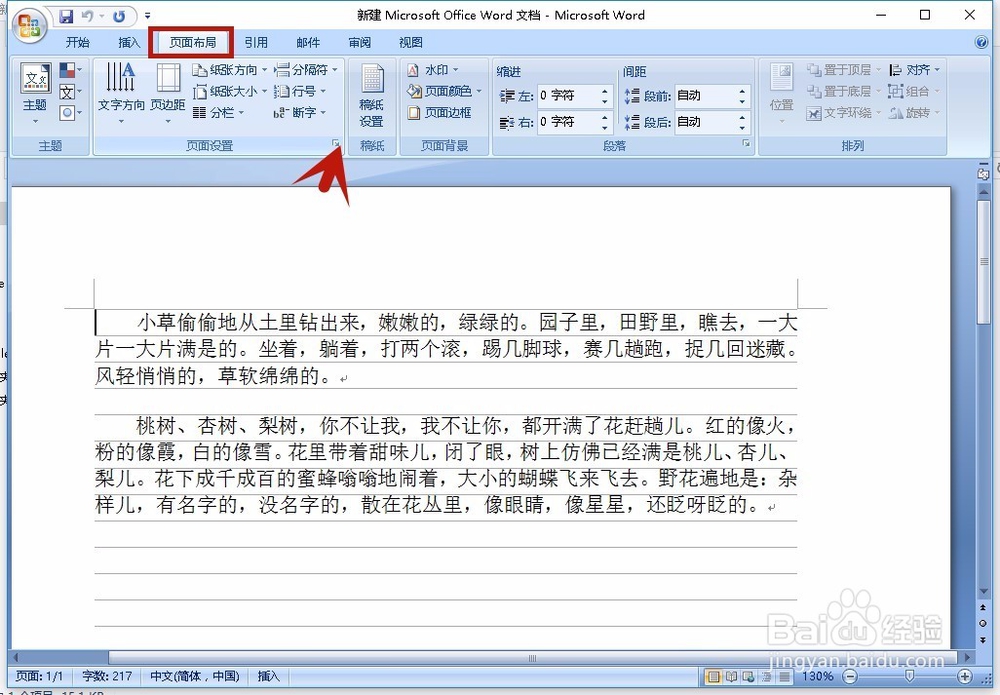Click the 130% zoom level button

[818, 676]
